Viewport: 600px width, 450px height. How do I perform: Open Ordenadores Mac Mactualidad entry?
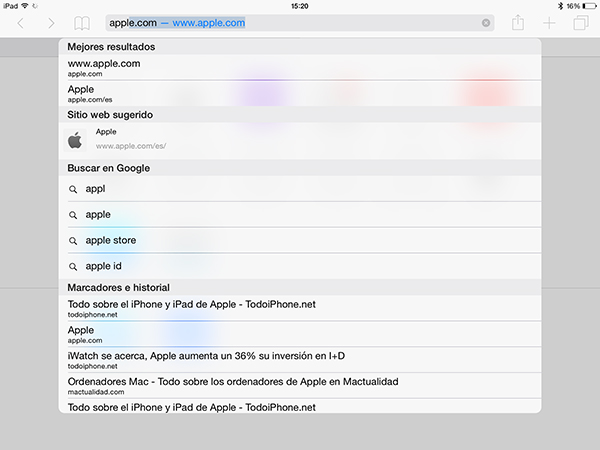click(300, 386)
